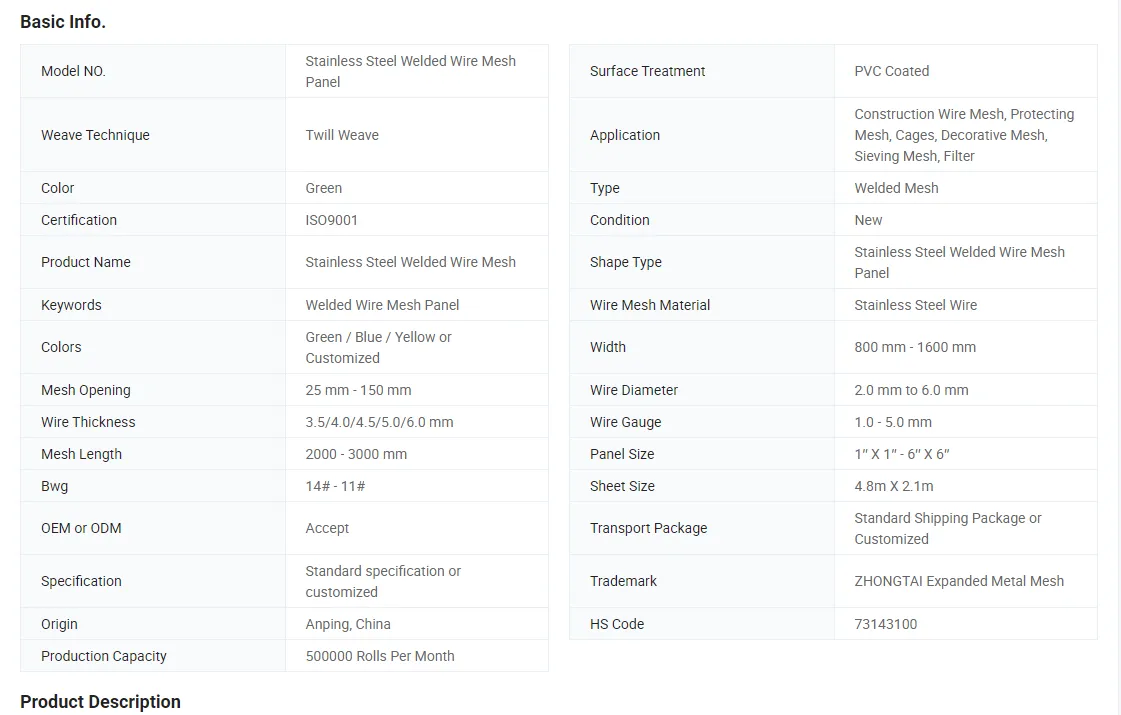
Task: Click the "14# - 11#" Bwg value
Action: (x=335, y=486)
